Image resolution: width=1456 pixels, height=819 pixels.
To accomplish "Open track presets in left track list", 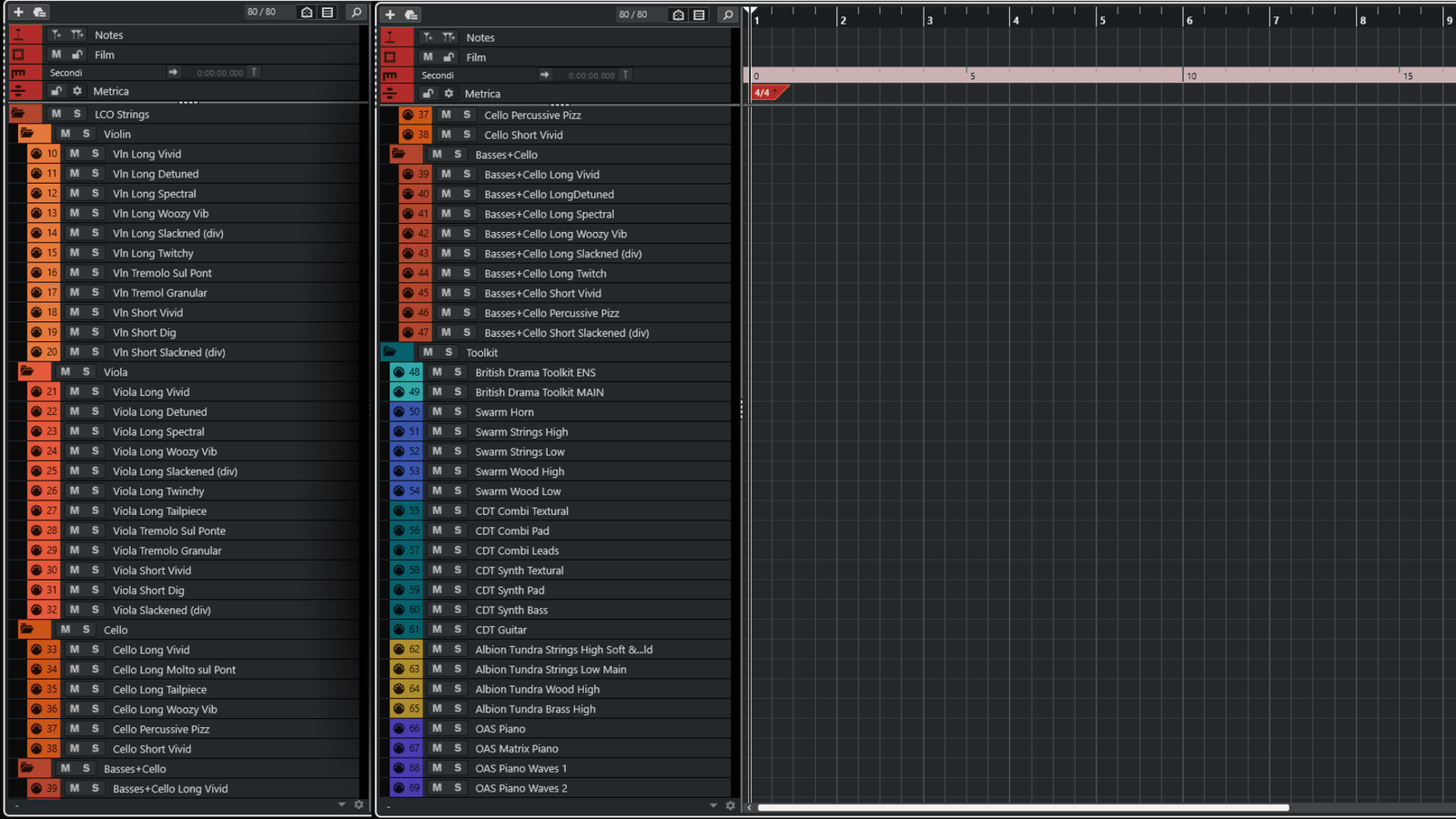I will click(40, 12).
